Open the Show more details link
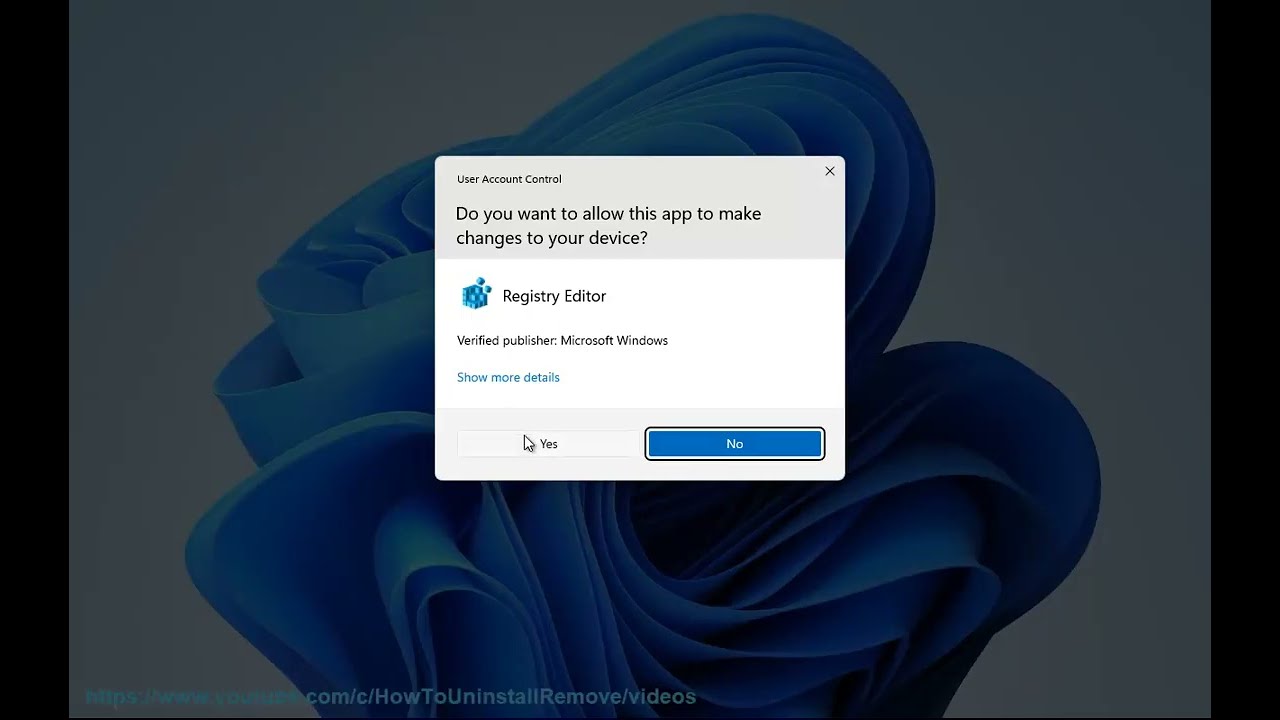Screen dimensions: 1280x720 (508, 377)
